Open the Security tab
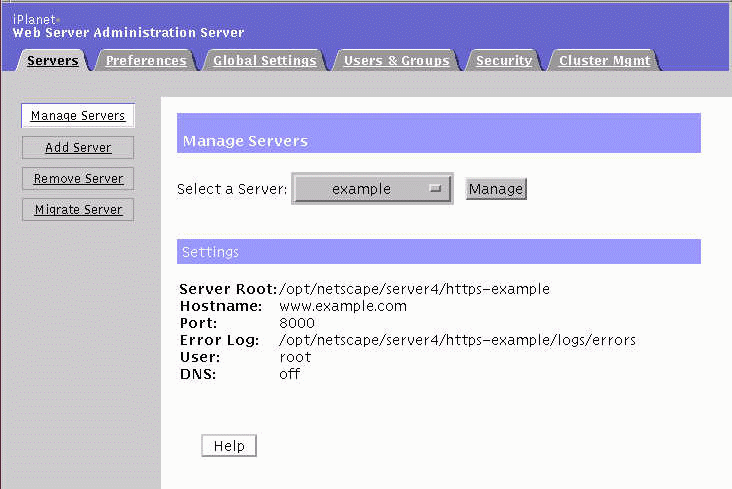Screen dimensions: 732x489 click(504, 61)
